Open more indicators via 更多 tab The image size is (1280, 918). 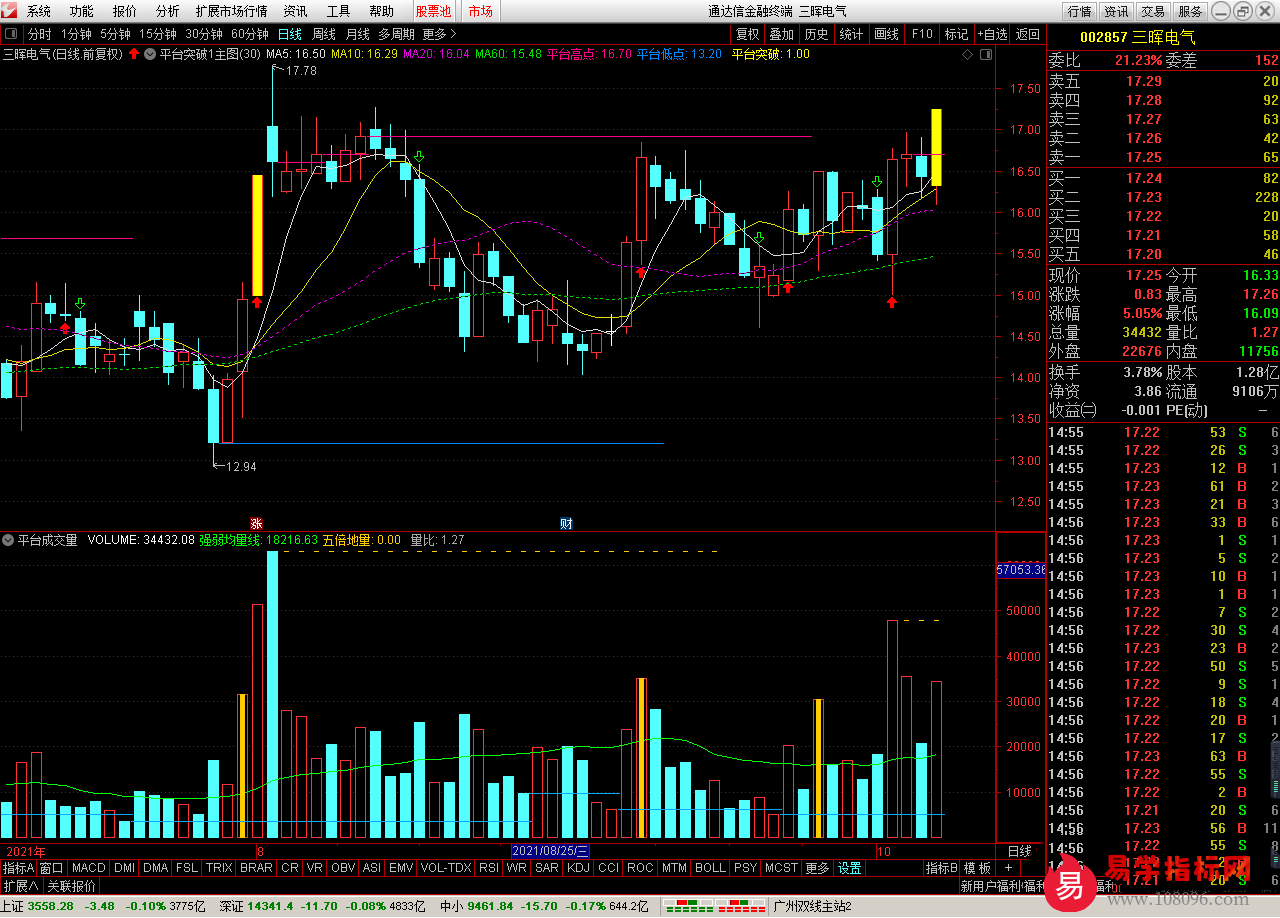[x=817, y=868]
